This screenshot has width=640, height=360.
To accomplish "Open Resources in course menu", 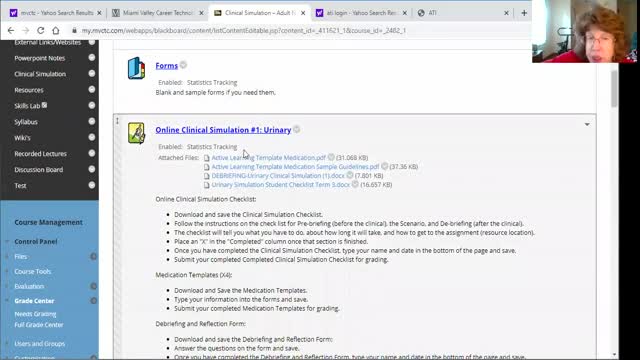I will (x=29, y=90).
